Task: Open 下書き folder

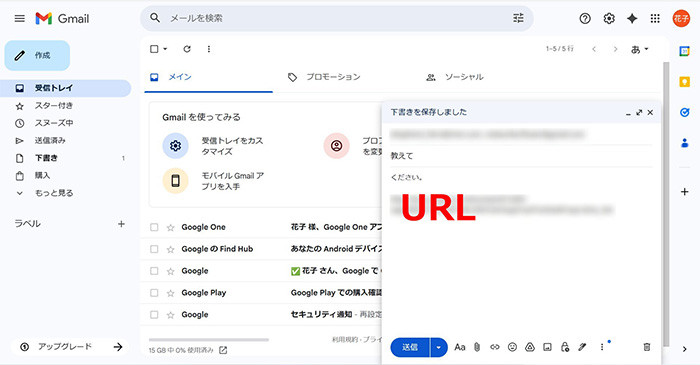Action: coord(66,158)
